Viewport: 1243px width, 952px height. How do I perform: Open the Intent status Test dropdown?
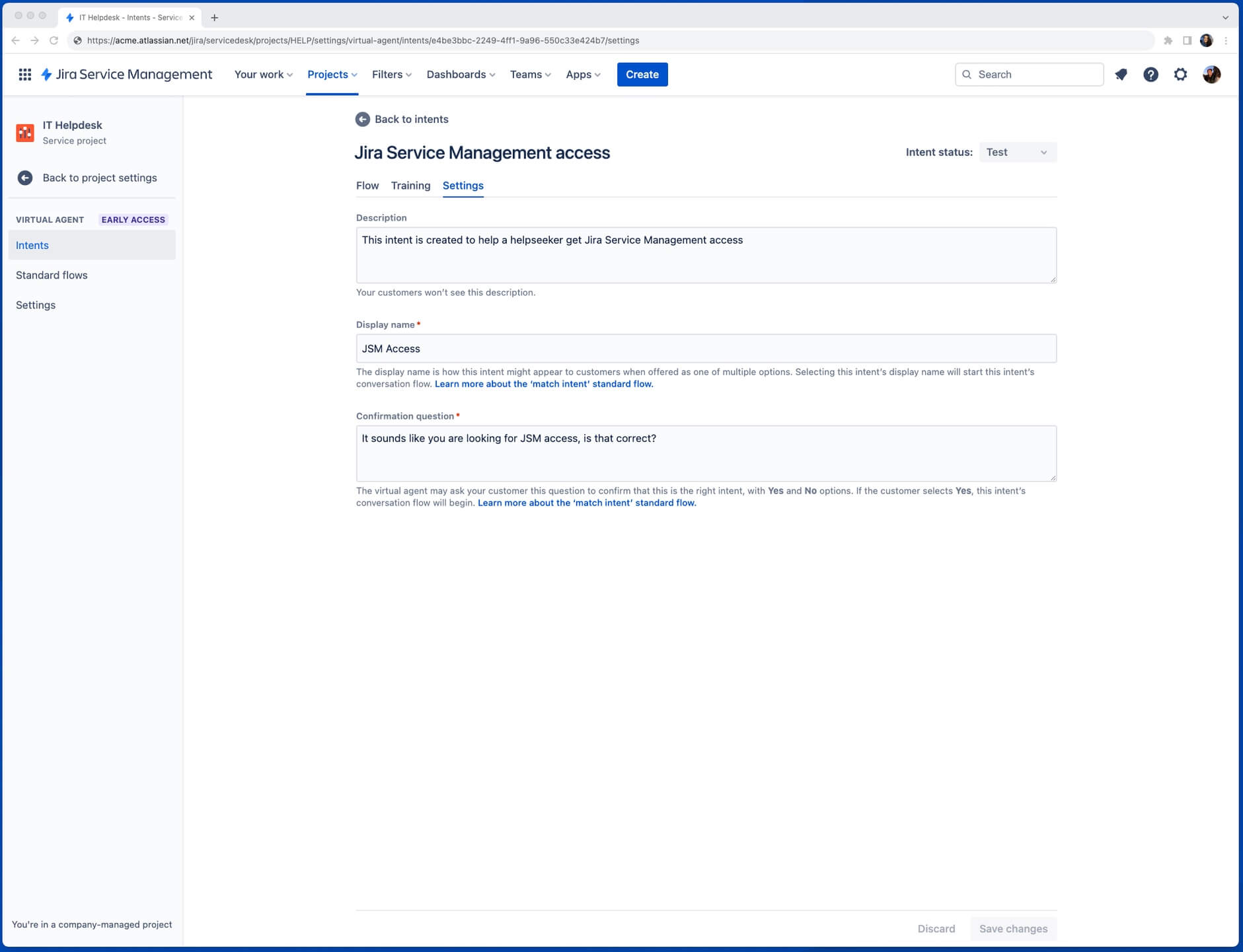coord(1016,152)
